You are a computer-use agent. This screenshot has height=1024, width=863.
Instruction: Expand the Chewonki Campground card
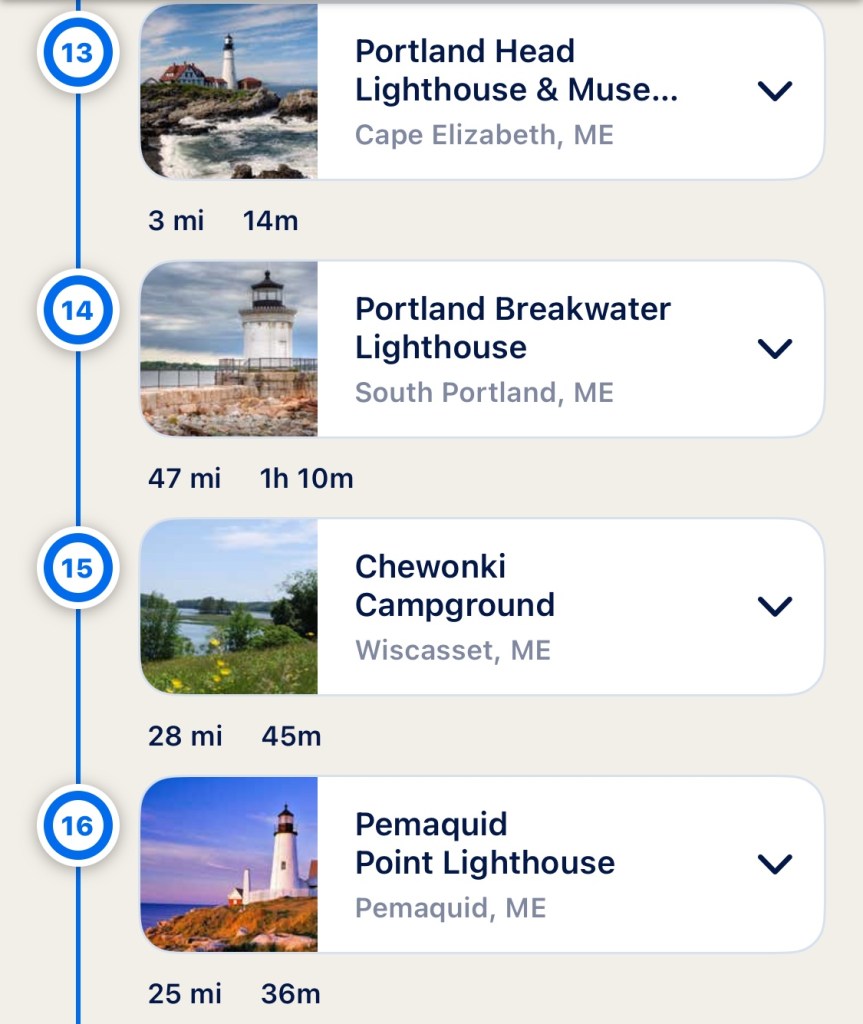coord(775,606)
